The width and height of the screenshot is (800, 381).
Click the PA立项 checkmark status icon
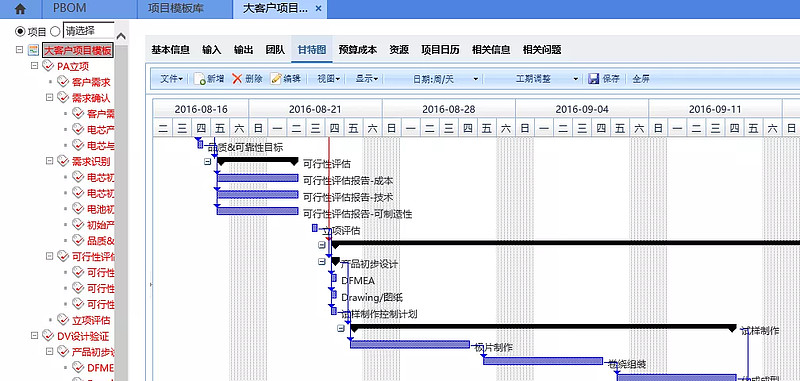click(x=47, y=66)
